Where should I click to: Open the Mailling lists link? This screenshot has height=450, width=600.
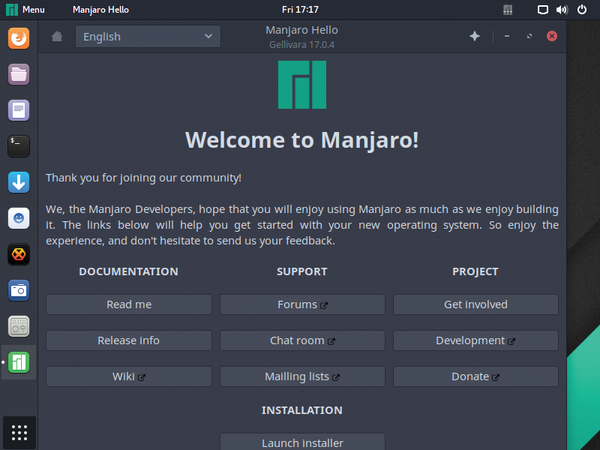[x=302, y=377]
